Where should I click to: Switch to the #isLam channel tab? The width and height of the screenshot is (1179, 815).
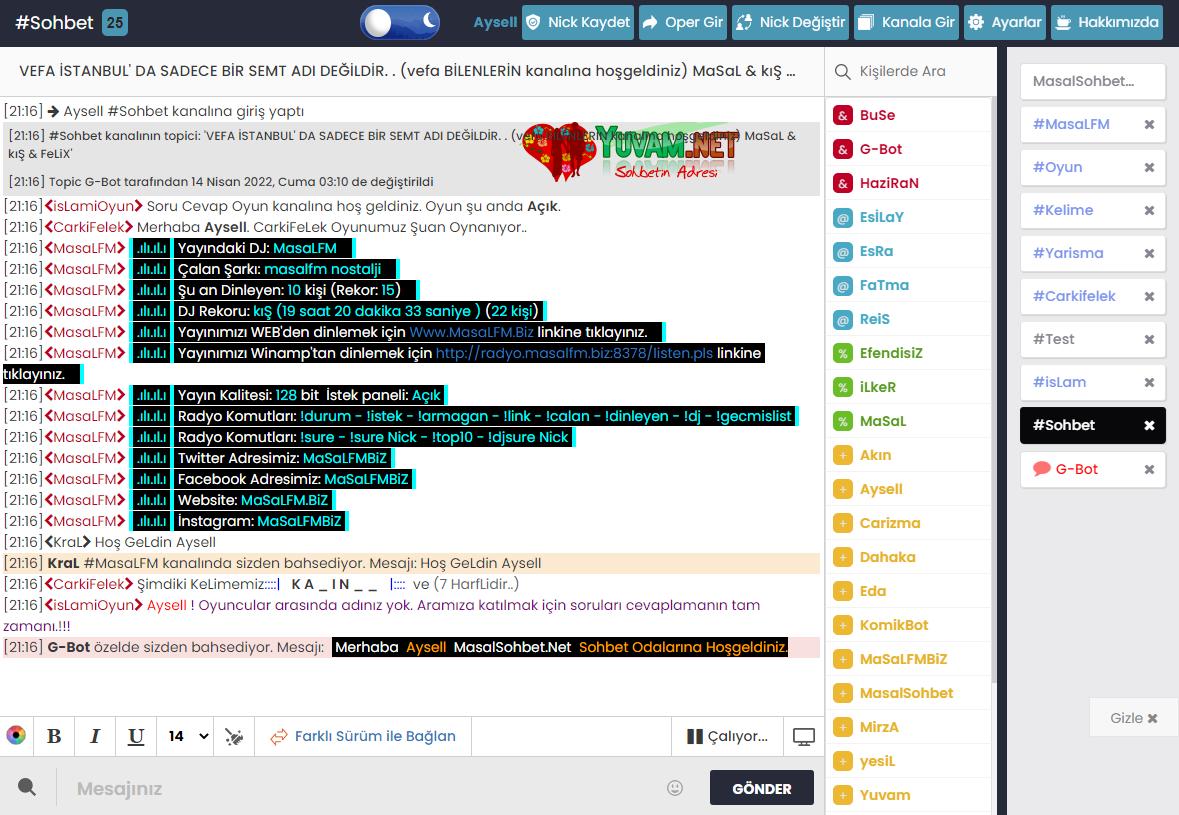point(1059,382)
